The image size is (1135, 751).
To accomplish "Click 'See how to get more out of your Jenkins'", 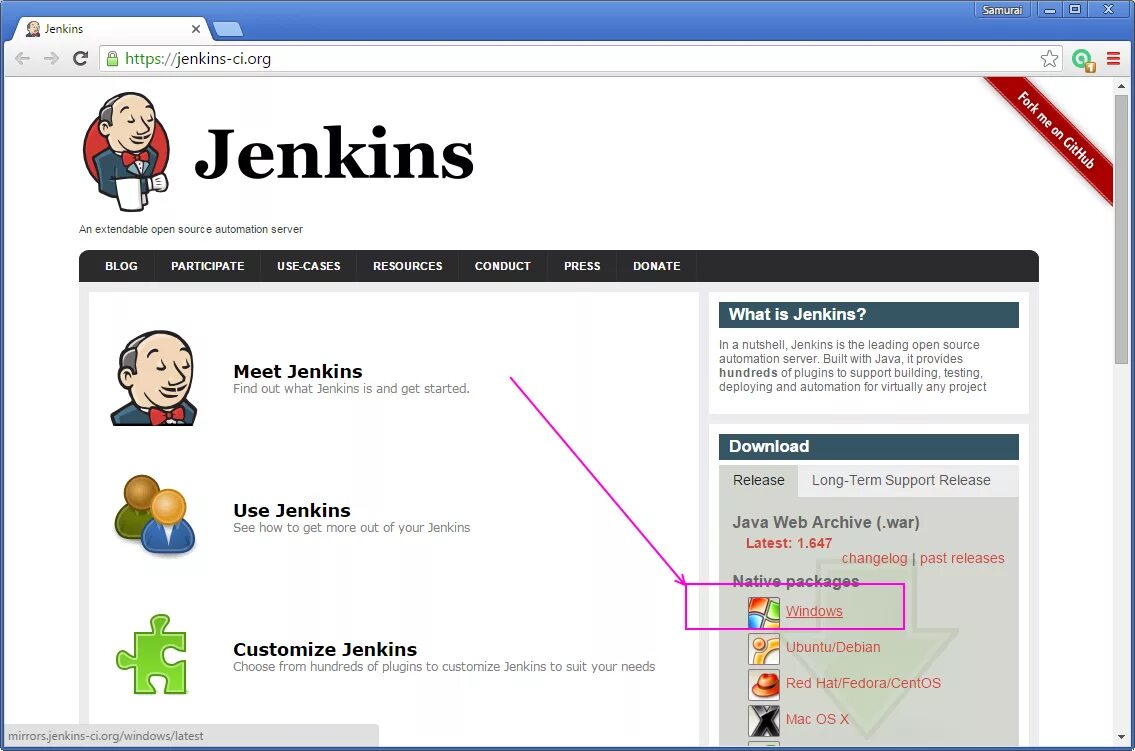I will (x=352, y=528).
